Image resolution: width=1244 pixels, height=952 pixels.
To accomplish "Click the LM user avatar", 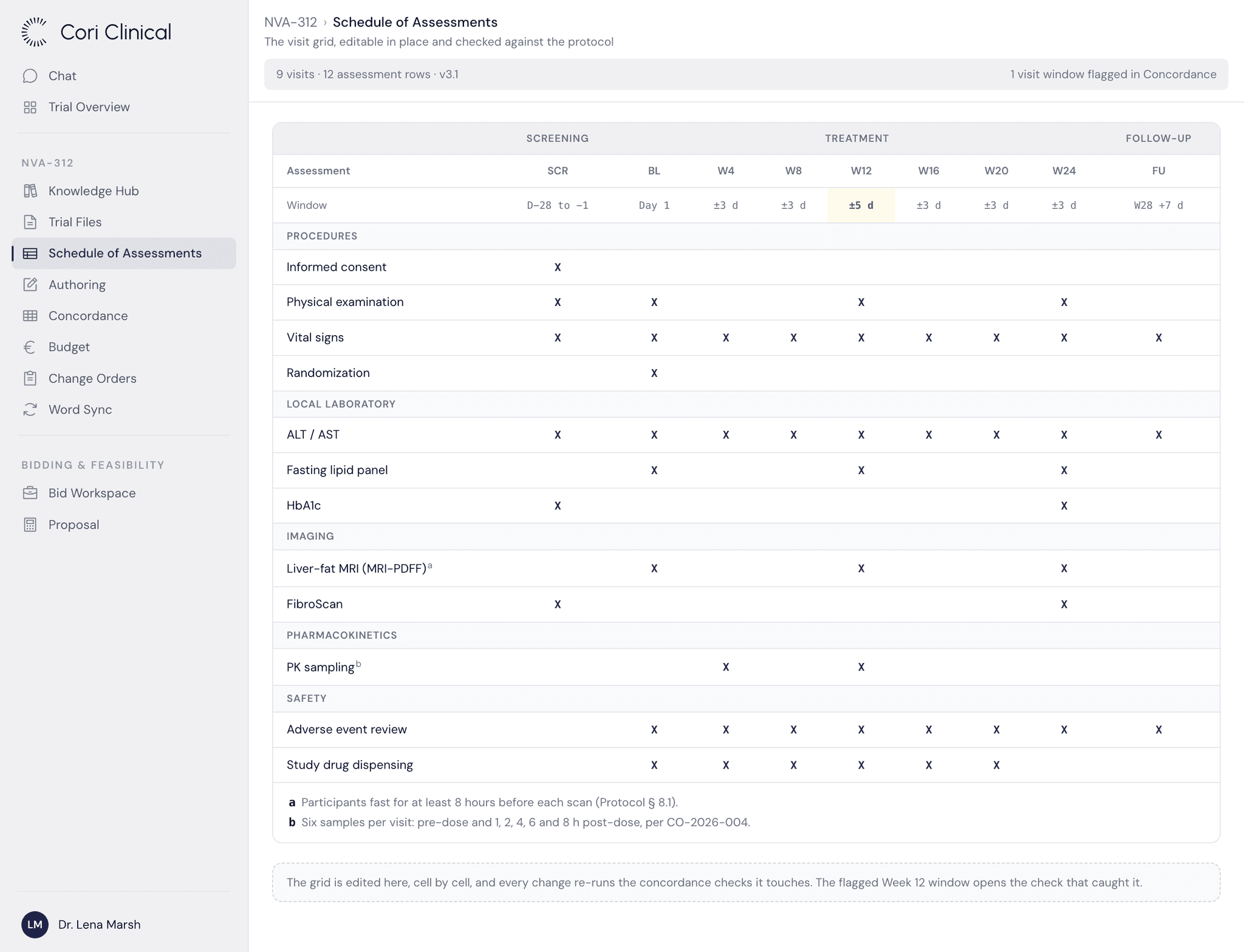I will click(35, 925).
